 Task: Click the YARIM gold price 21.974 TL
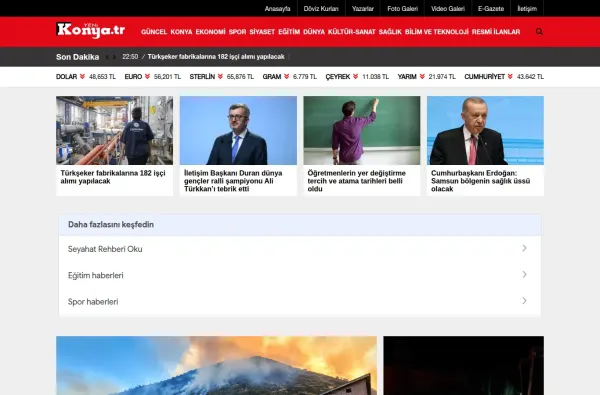(x=442, y=77)
